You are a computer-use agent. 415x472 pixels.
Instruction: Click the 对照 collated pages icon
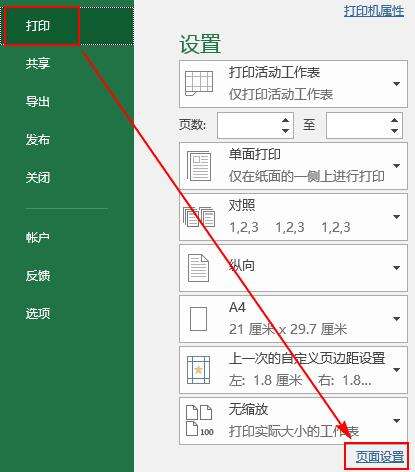[x=199, y=217]
